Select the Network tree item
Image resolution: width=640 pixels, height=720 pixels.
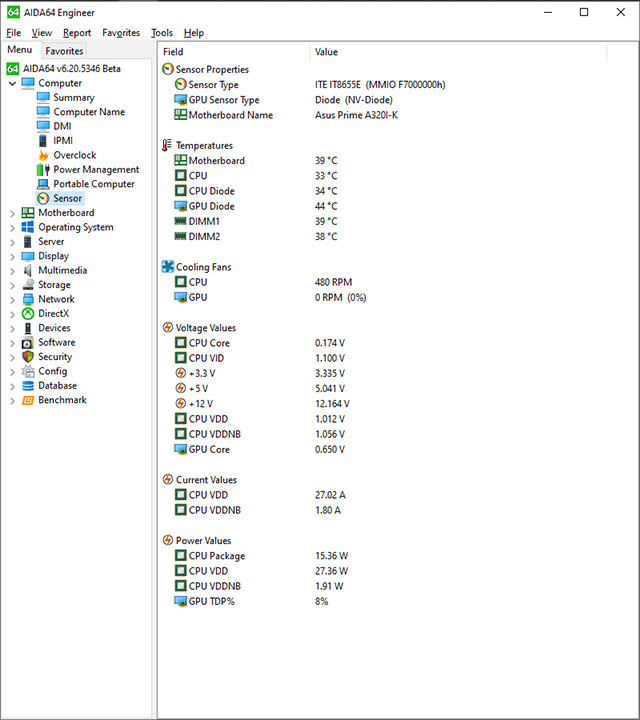56,299
